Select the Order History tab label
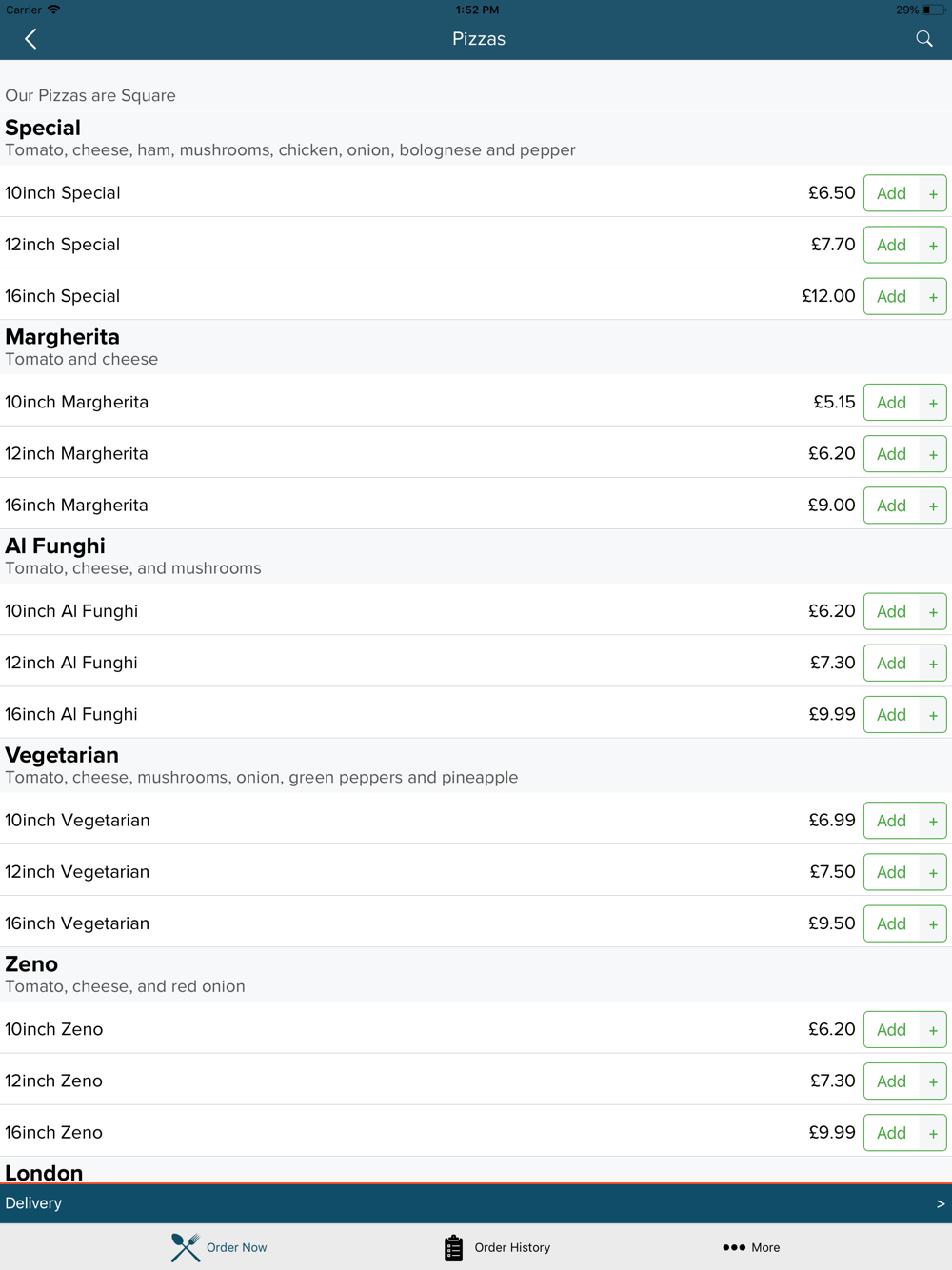This screenshot has height=1270, width=952. [x=512, y=1247]
